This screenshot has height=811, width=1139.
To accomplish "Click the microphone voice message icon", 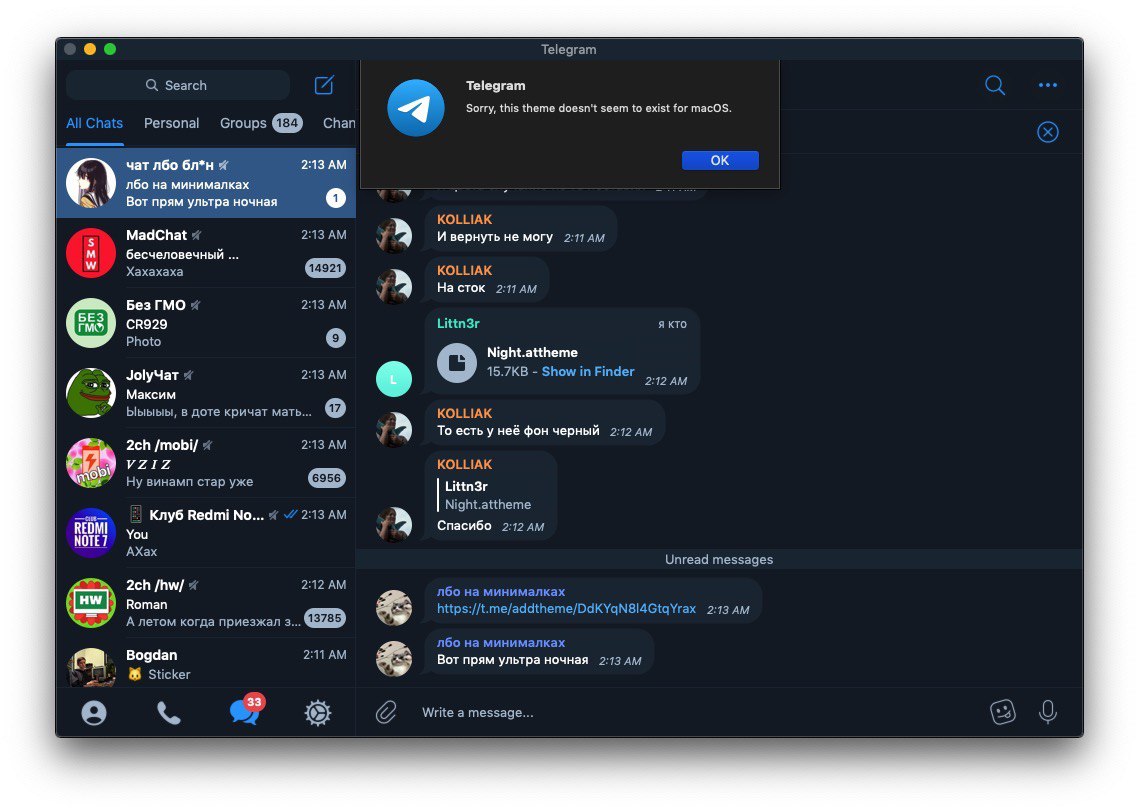I will [1047, 712].
